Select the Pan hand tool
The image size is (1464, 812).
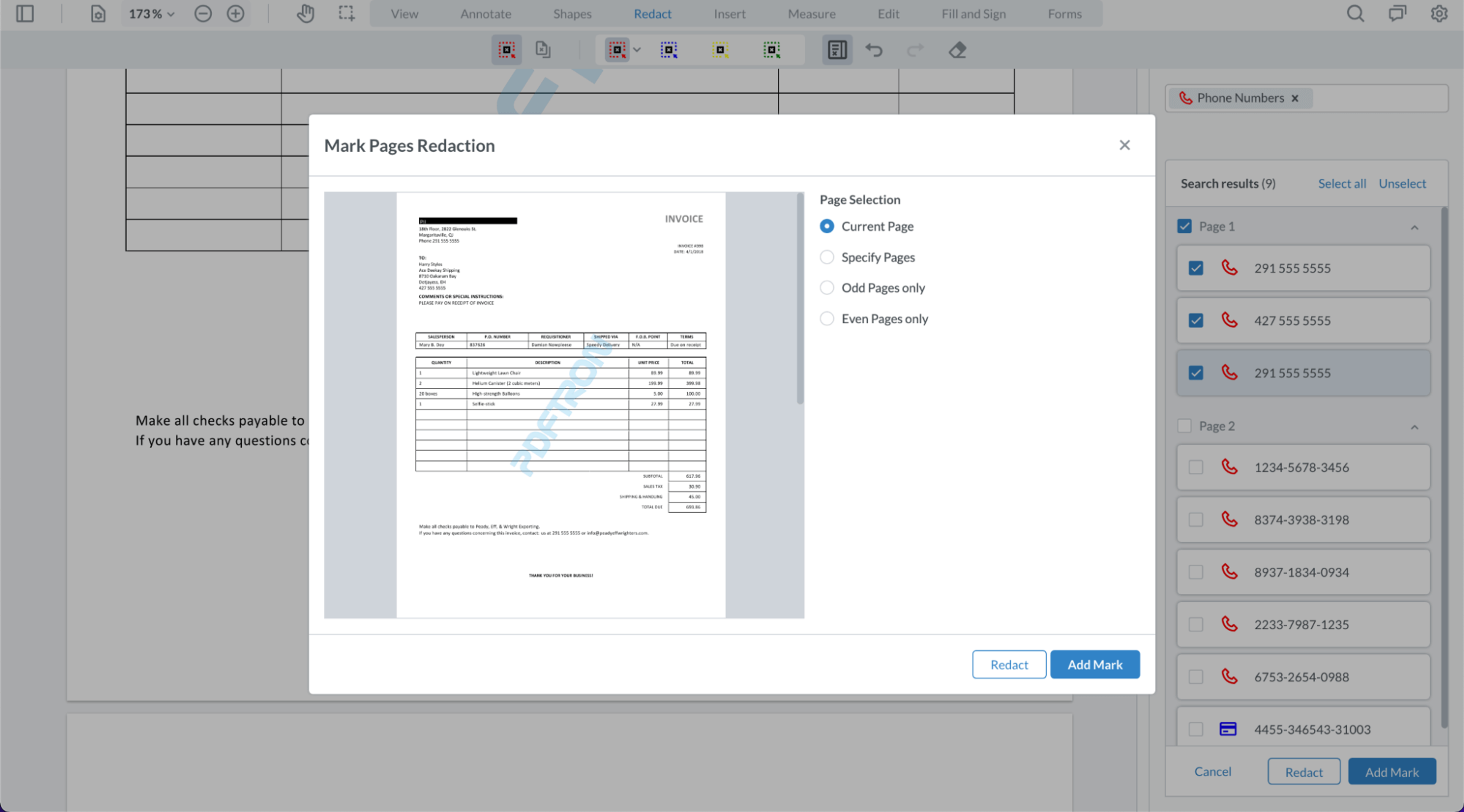305,14
